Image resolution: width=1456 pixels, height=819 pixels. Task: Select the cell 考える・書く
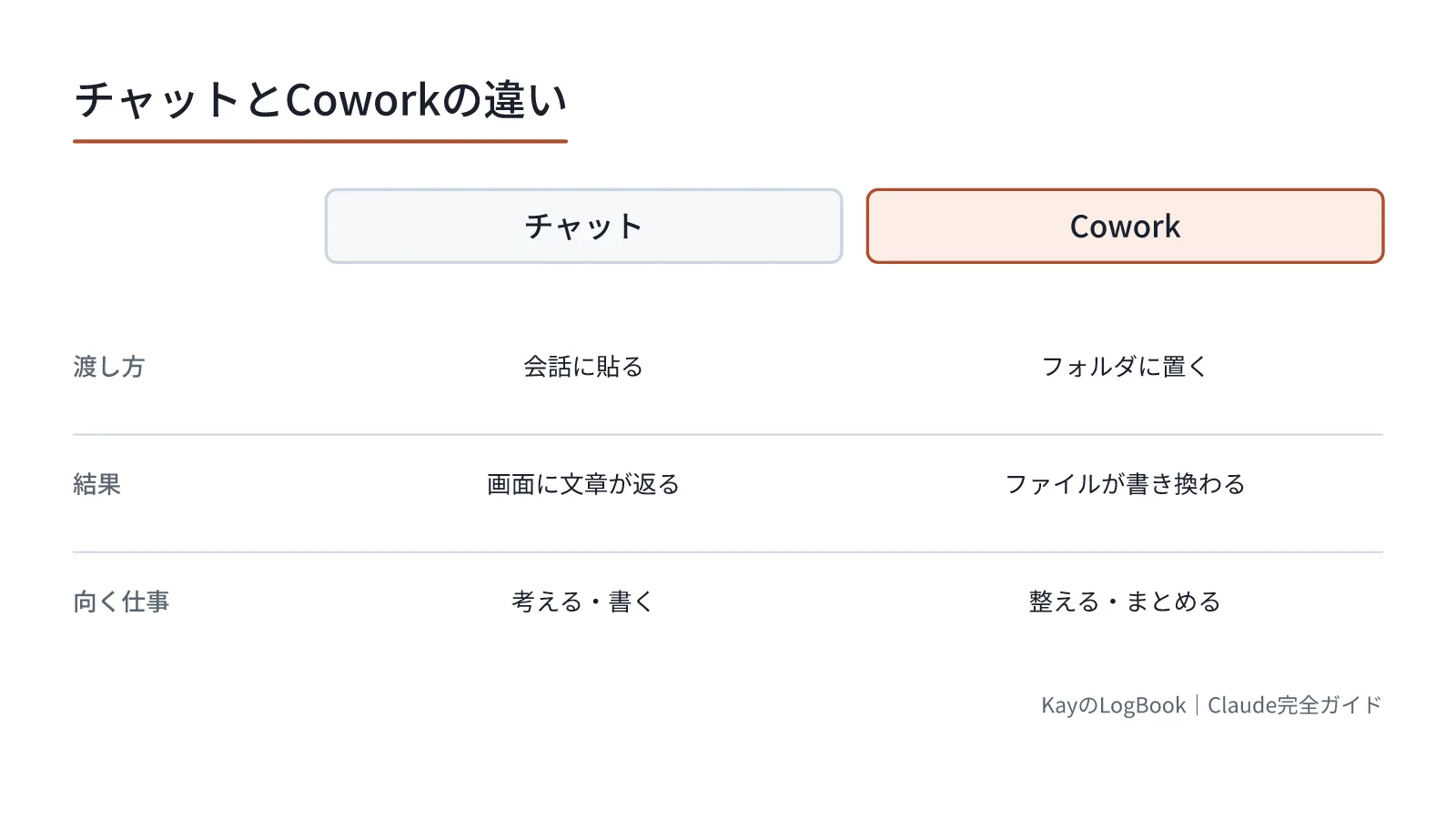pos(583,602)
